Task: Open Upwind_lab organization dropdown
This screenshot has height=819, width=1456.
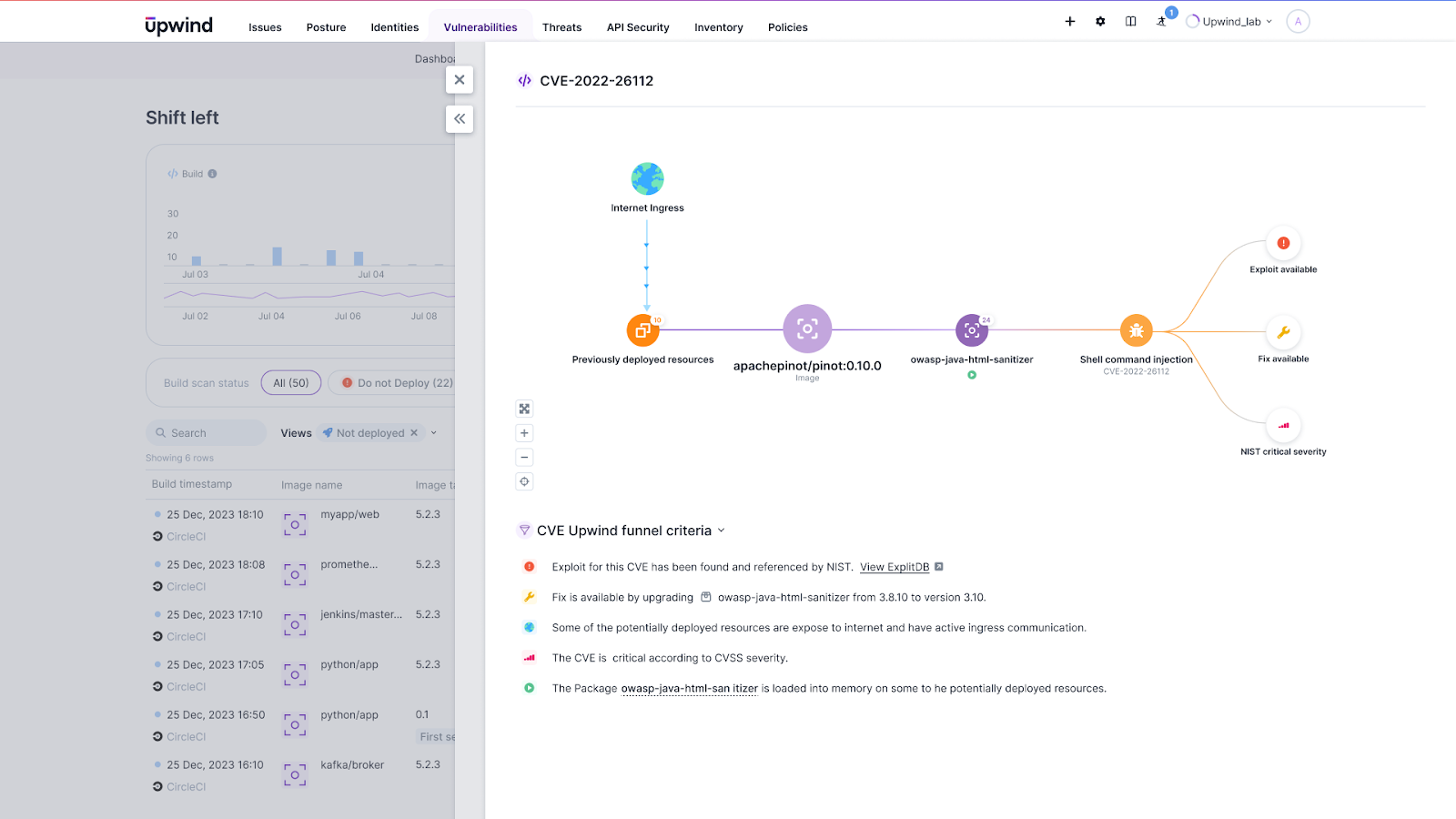Action: [x=1229, y=21]
